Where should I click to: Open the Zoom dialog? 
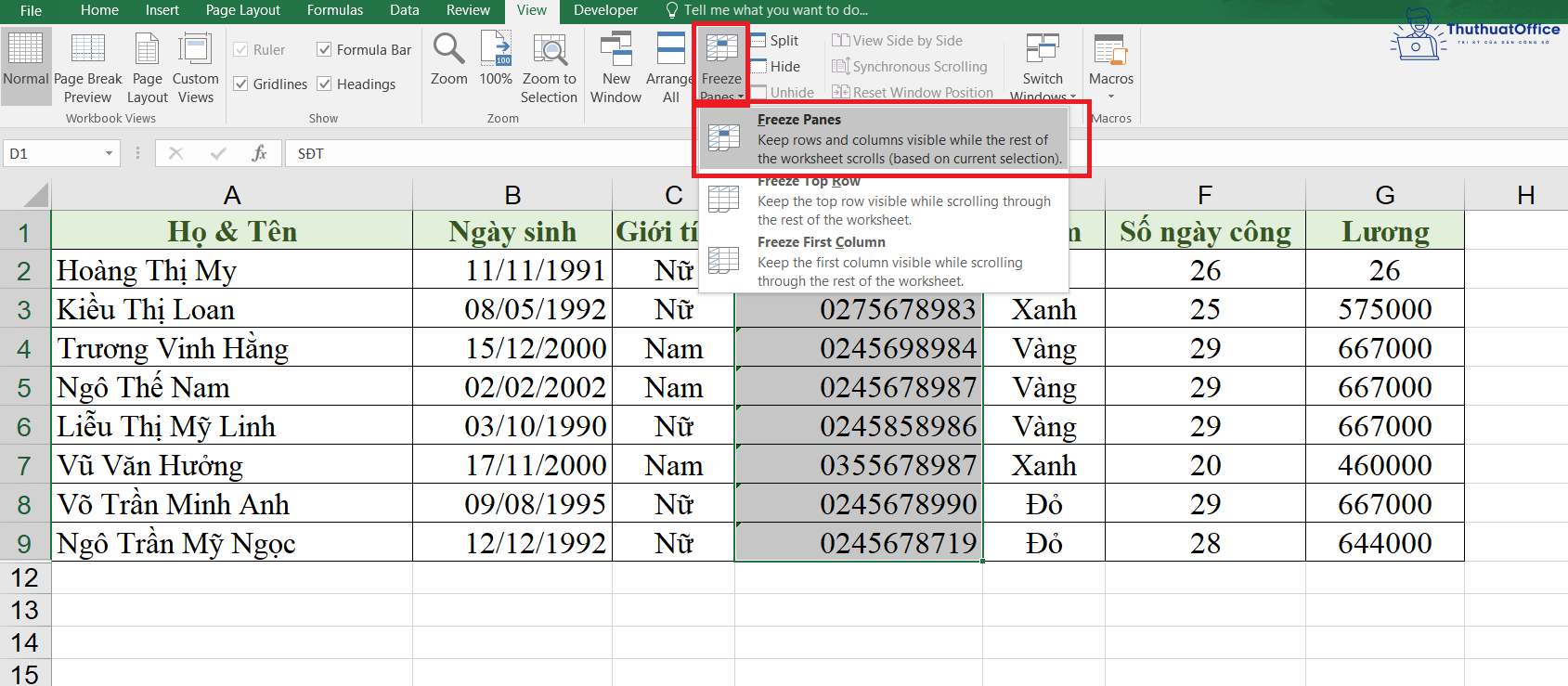pyautogui.click(x=449, y=60)
